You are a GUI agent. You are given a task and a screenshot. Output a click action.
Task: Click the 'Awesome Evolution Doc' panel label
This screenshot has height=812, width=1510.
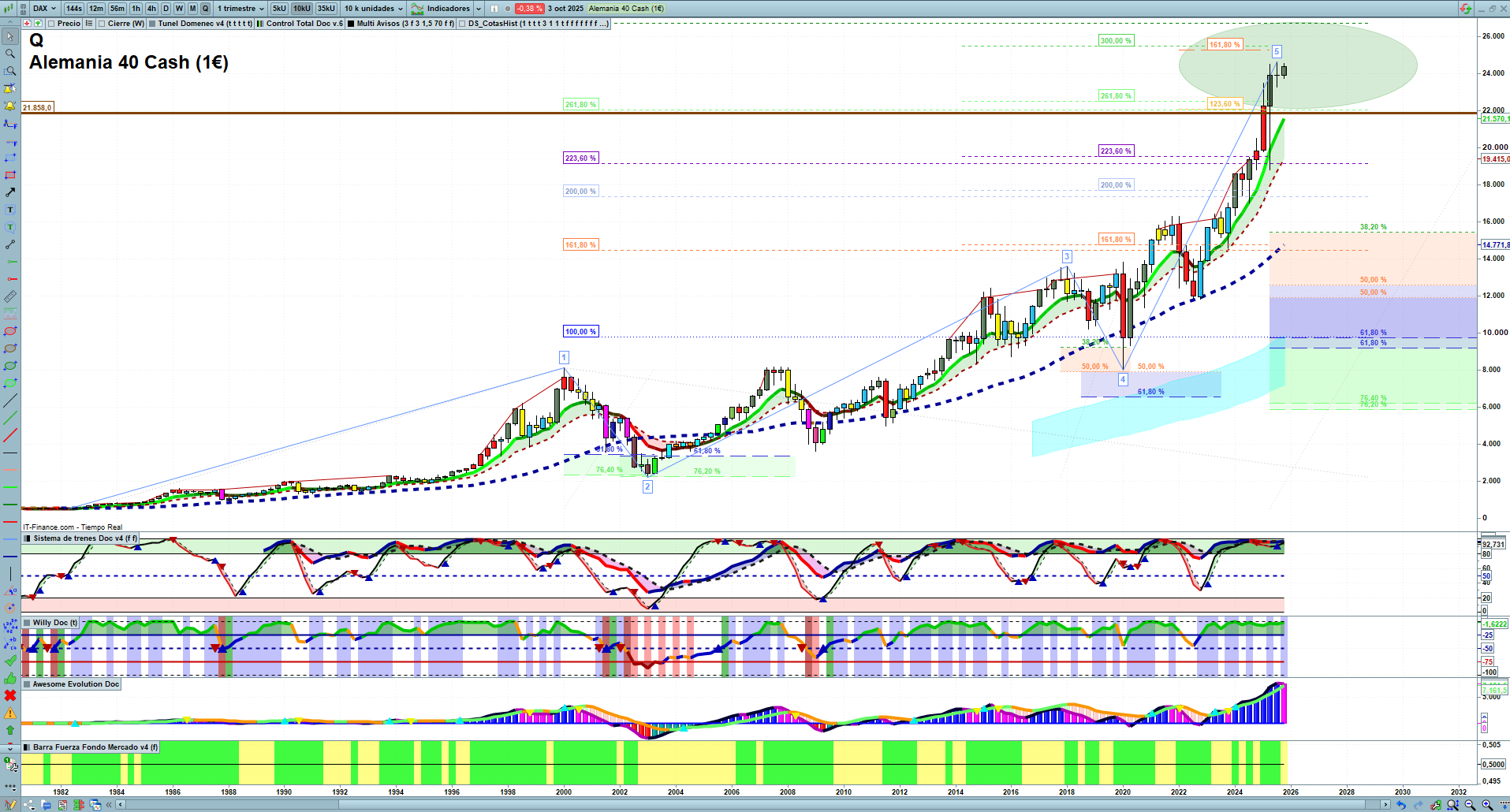point(72,684)
